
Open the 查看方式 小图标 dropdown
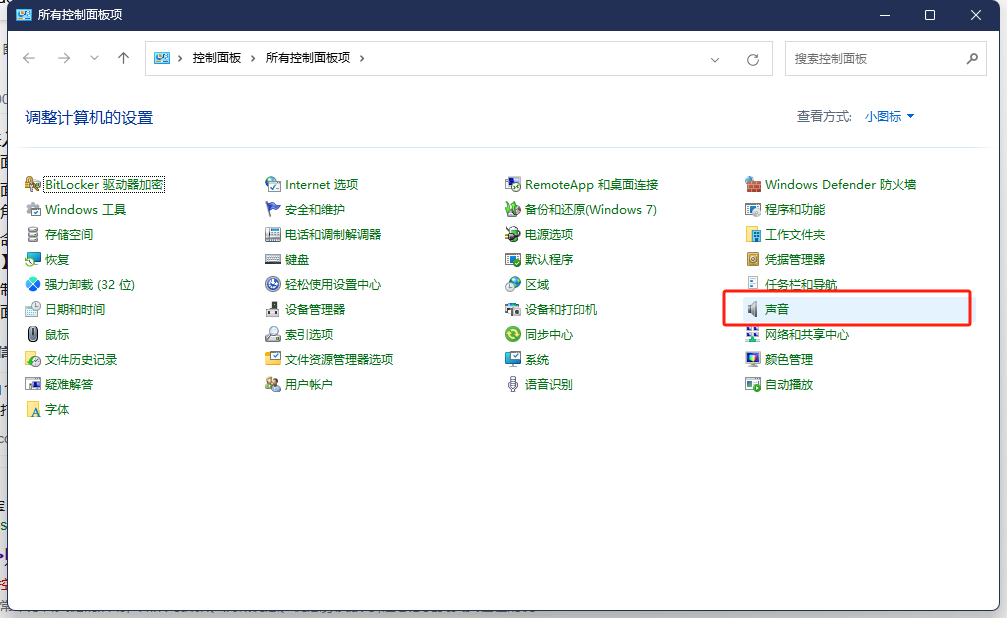[889, 116]
